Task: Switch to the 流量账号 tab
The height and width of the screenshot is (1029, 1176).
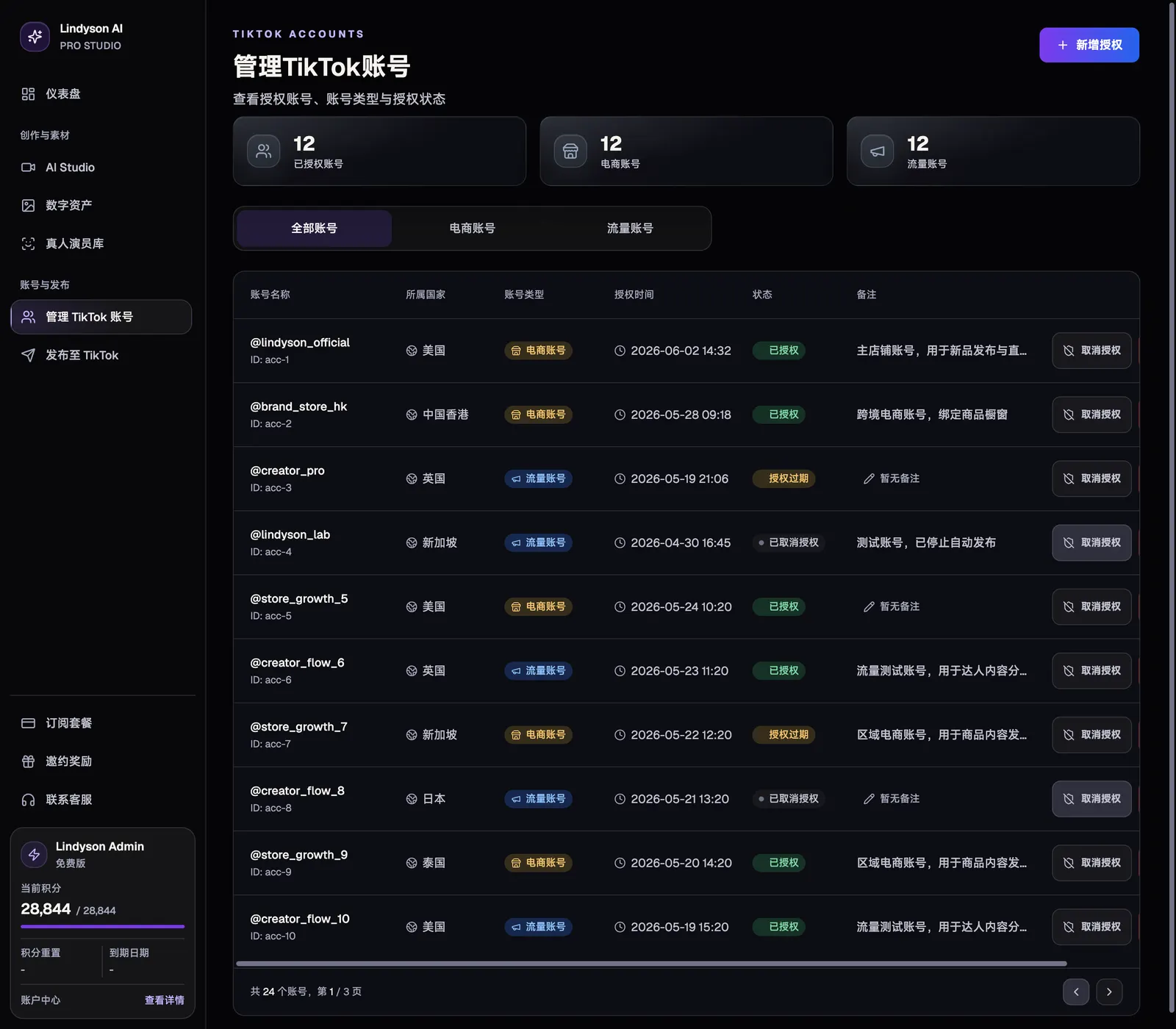Action: [630, 229]
